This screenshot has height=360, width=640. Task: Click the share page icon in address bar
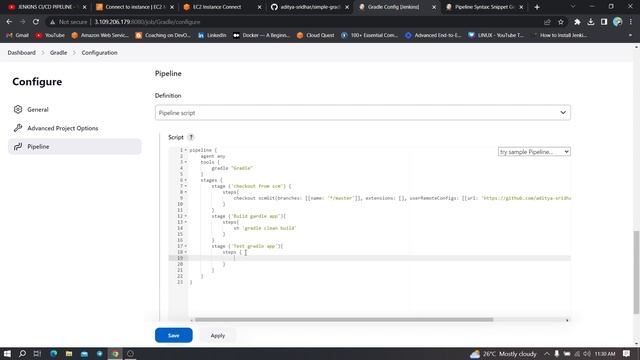(547, 22)
